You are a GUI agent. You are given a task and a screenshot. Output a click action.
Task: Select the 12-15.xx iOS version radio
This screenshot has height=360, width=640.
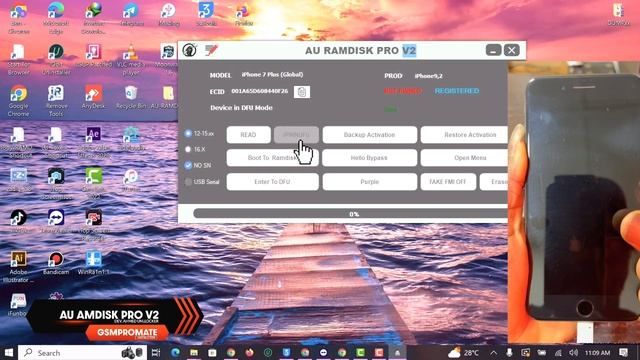coord(188,133)
